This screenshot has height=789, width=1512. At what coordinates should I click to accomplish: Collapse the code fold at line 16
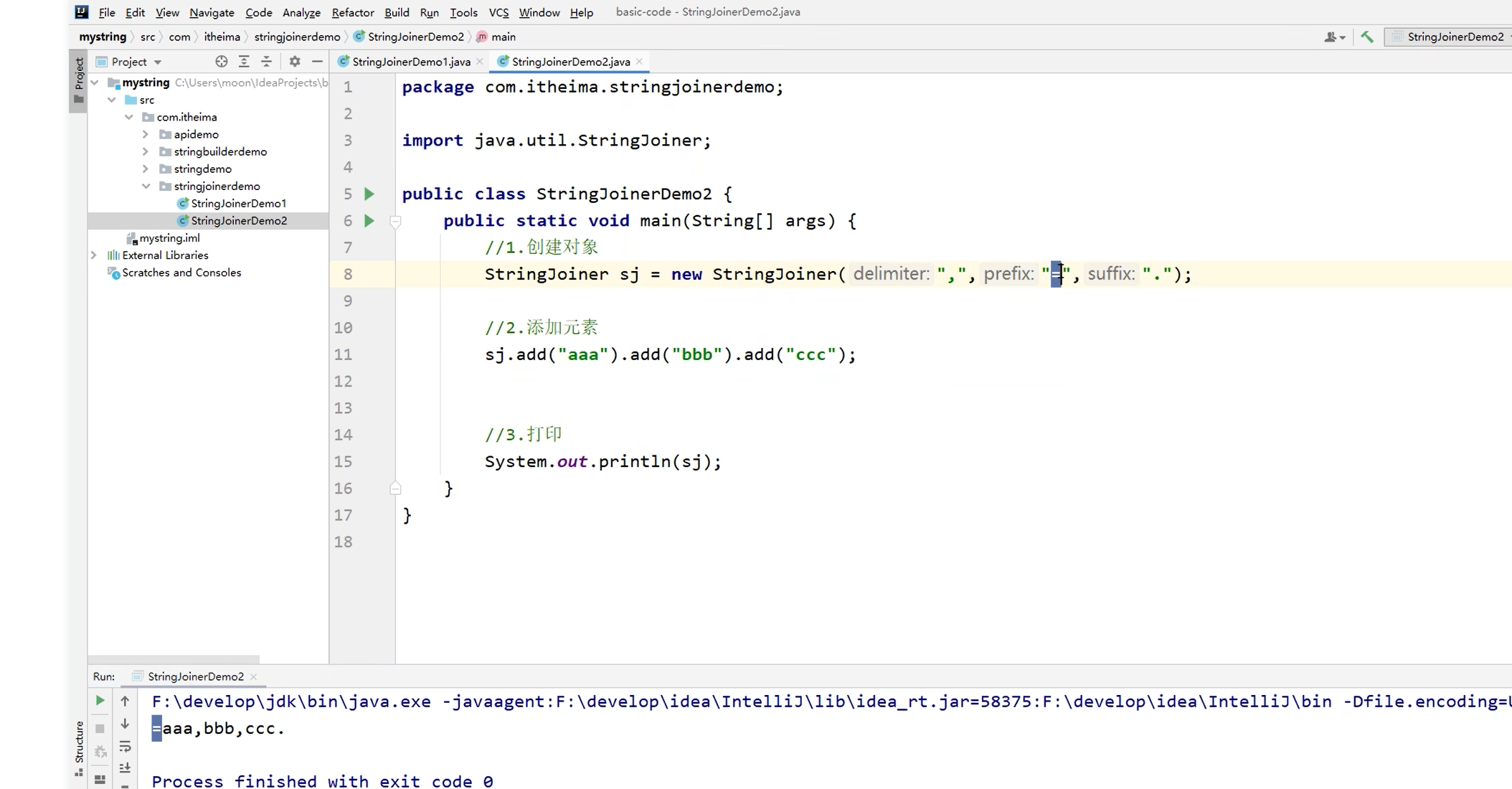[395, 488]
